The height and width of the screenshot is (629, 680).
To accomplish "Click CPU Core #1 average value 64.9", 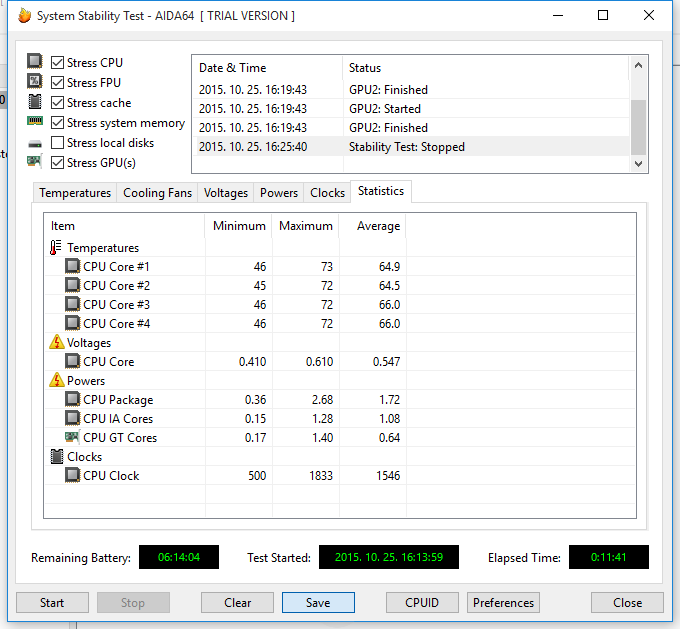I will click(389, 266).
